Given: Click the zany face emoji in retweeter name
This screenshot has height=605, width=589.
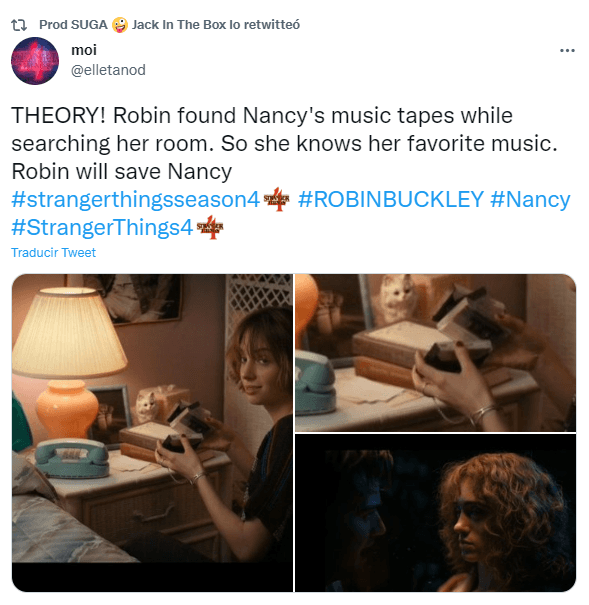Looking at the screenshot, I should tap(120, 25).
